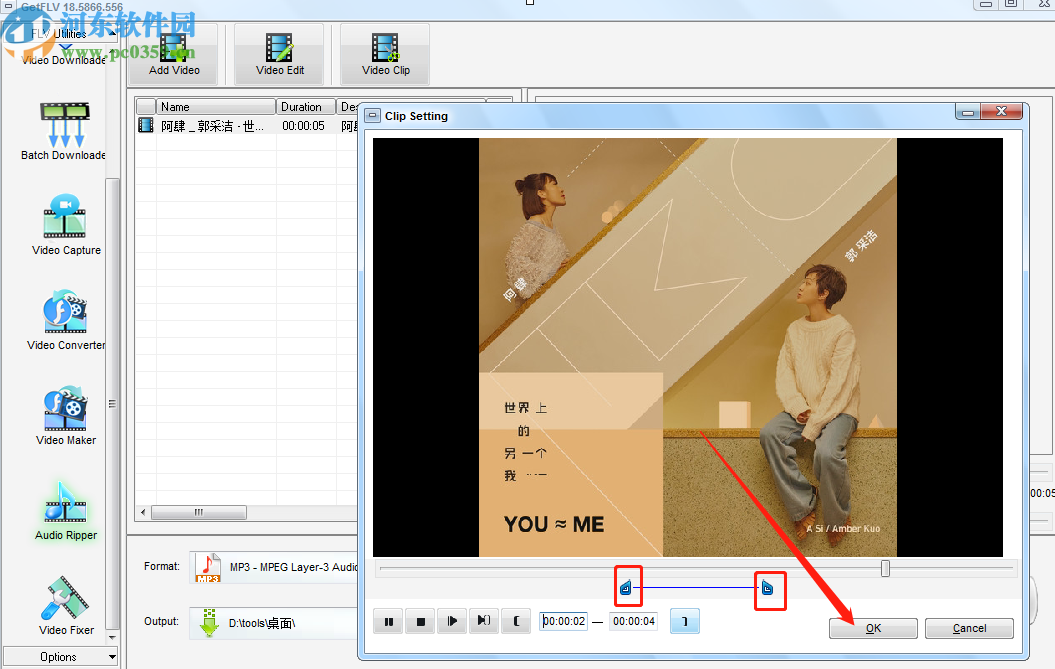Select the video file row in list
The width and height of the screenshot is (1055, 669).
point(246,126)
